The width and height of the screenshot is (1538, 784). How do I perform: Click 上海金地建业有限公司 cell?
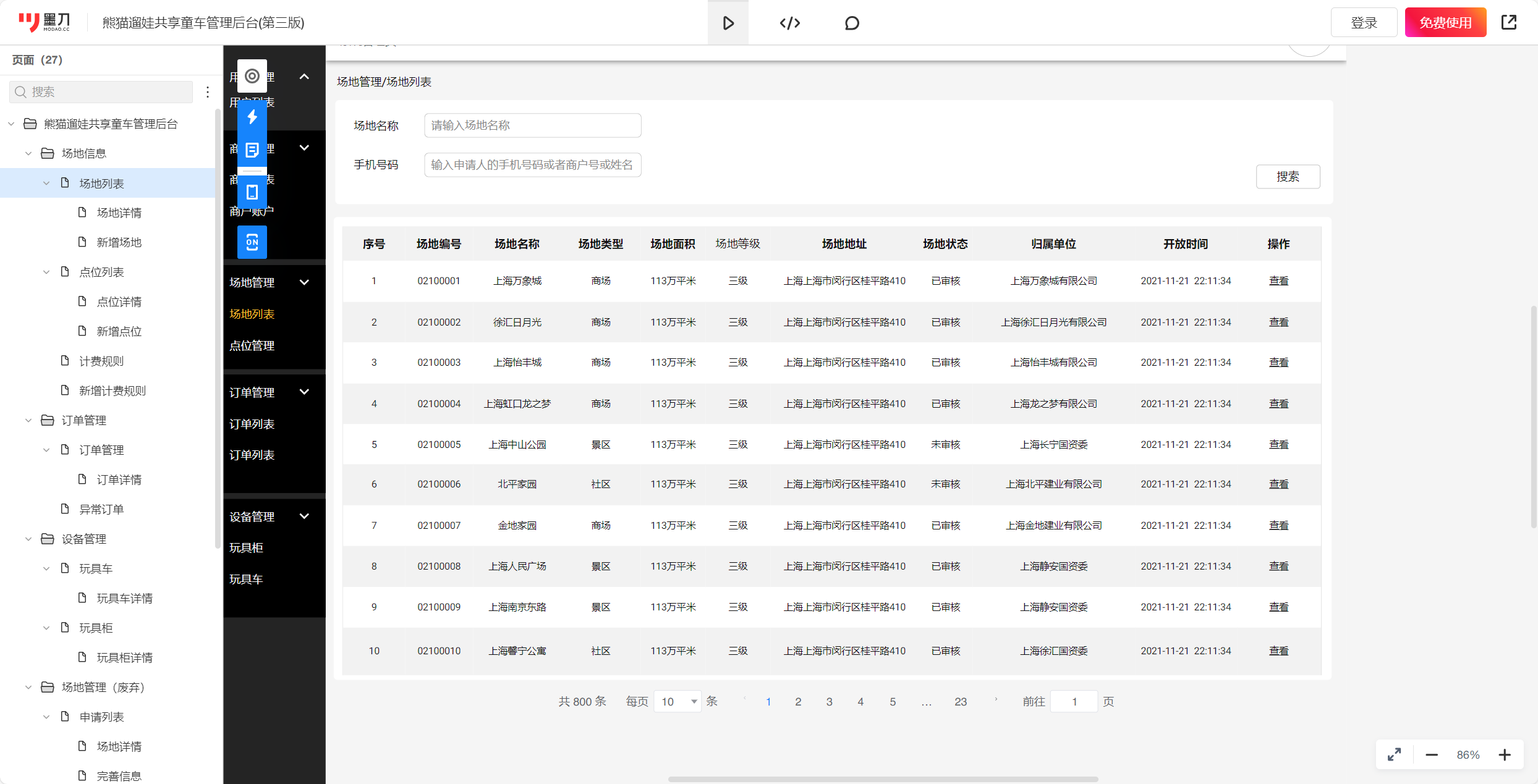[x=1053, y=525]
